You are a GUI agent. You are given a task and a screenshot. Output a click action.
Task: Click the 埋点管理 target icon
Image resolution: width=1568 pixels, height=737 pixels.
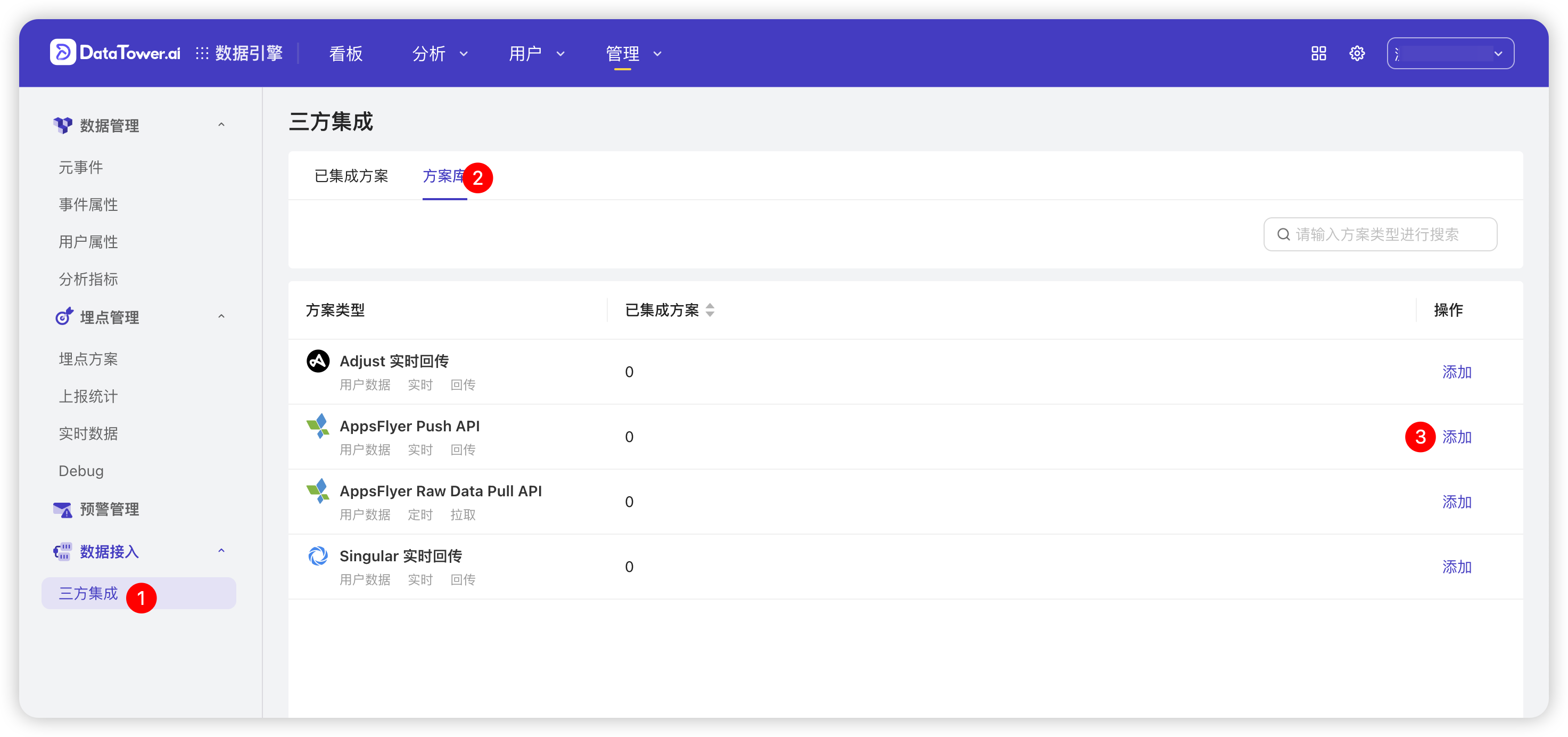click(64, 316)
